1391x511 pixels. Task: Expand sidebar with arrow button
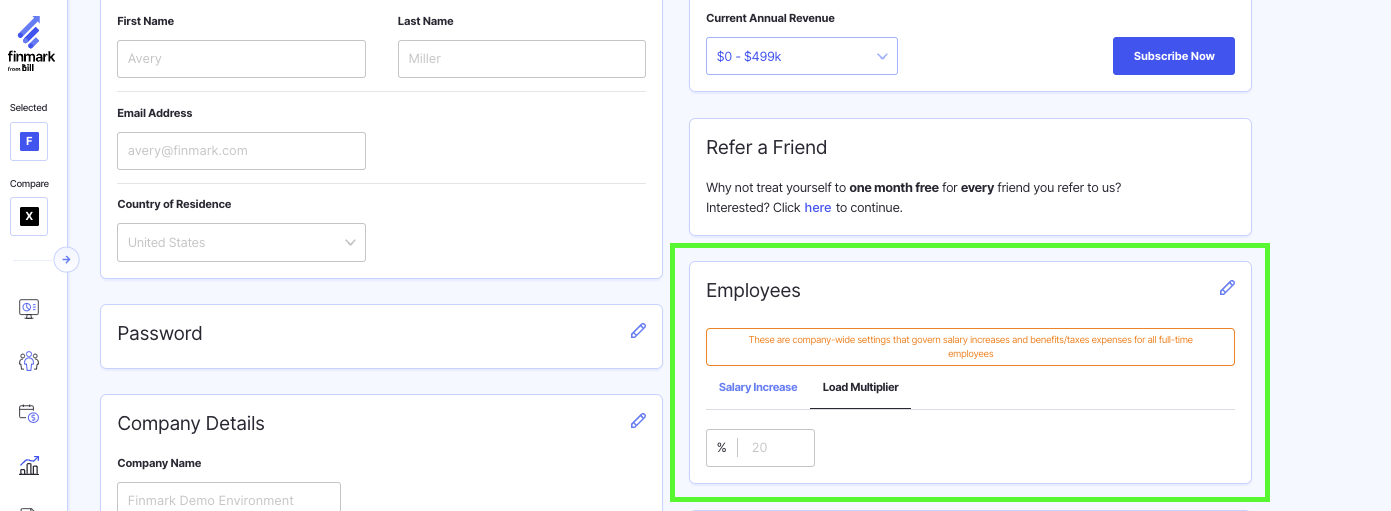click(66, 260)
